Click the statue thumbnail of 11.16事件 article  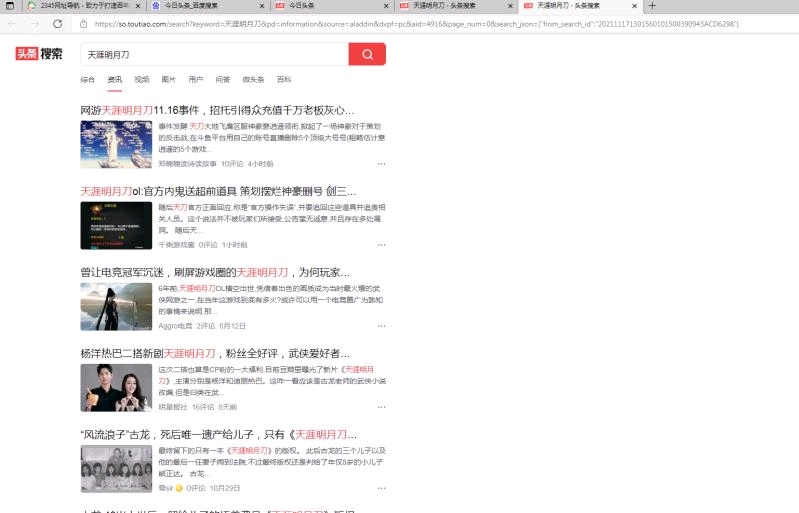pyautogui.click(x=116, y=144)
